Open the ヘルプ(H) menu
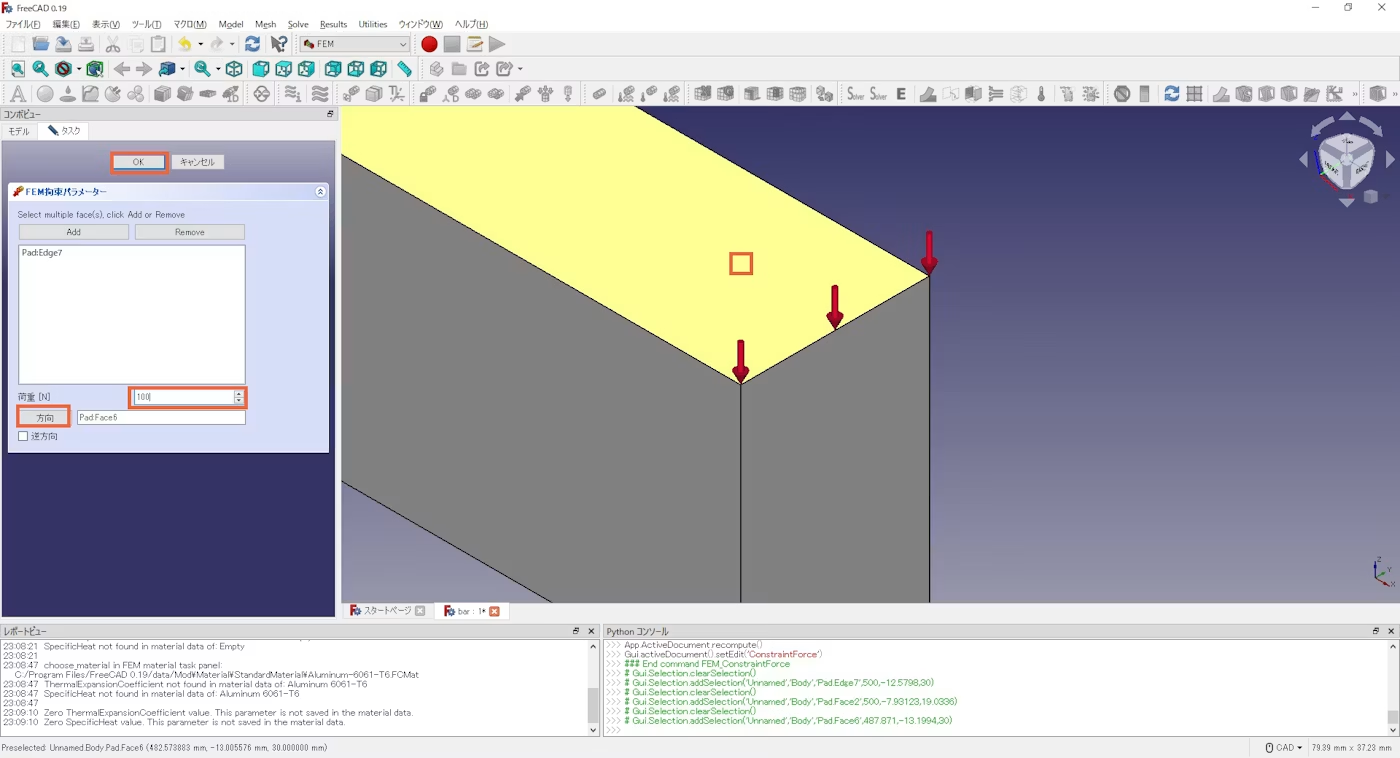The width and height of the screenshot is (1400, 758). tap(472, 24)
